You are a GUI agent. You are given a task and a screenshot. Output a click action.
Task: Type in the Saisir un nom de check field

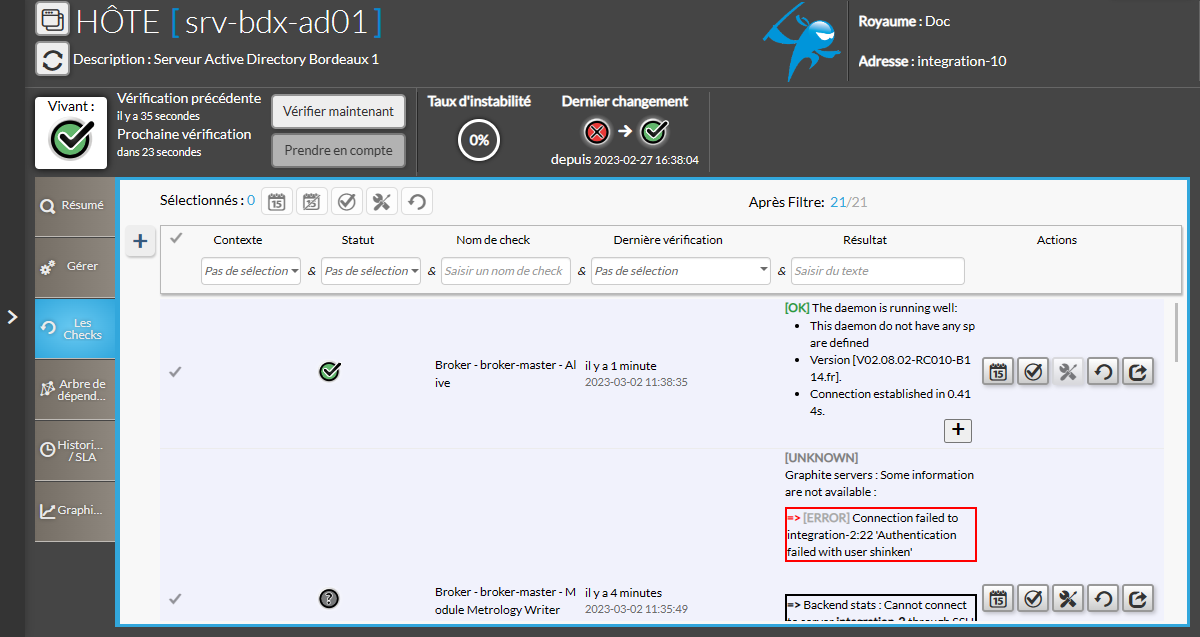pyautogui.click(x=505, y=271)
